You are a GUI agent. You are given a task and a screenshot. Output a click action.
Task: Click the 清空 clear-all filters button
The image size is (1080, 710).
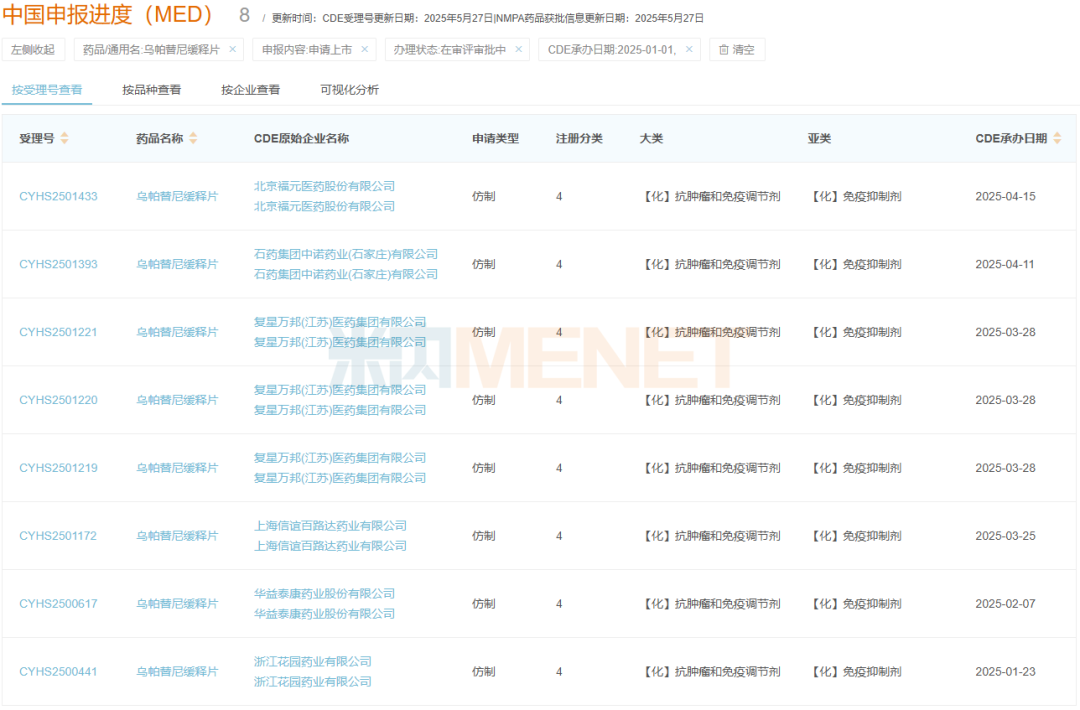coord(737,50)
